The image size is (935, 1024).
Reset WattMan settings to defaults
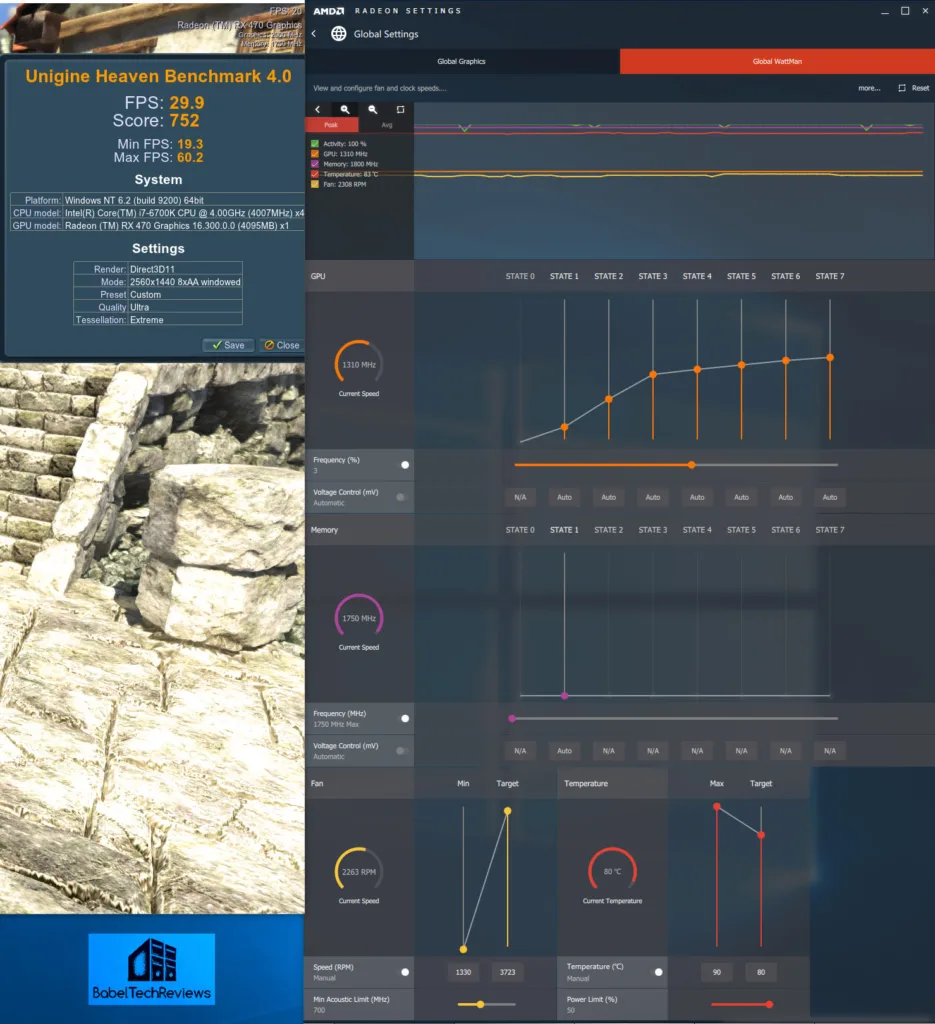[x=913, y=88]
